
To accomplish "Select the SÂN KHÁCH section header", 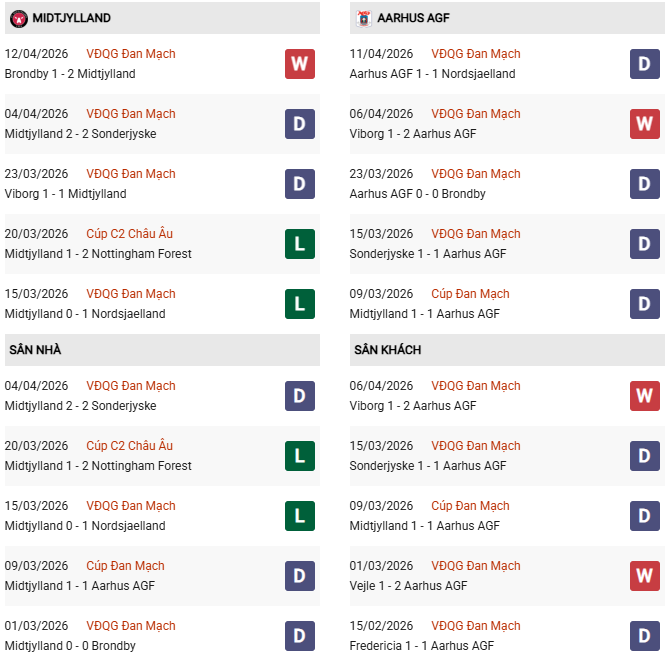I will [x=387, y=350].
